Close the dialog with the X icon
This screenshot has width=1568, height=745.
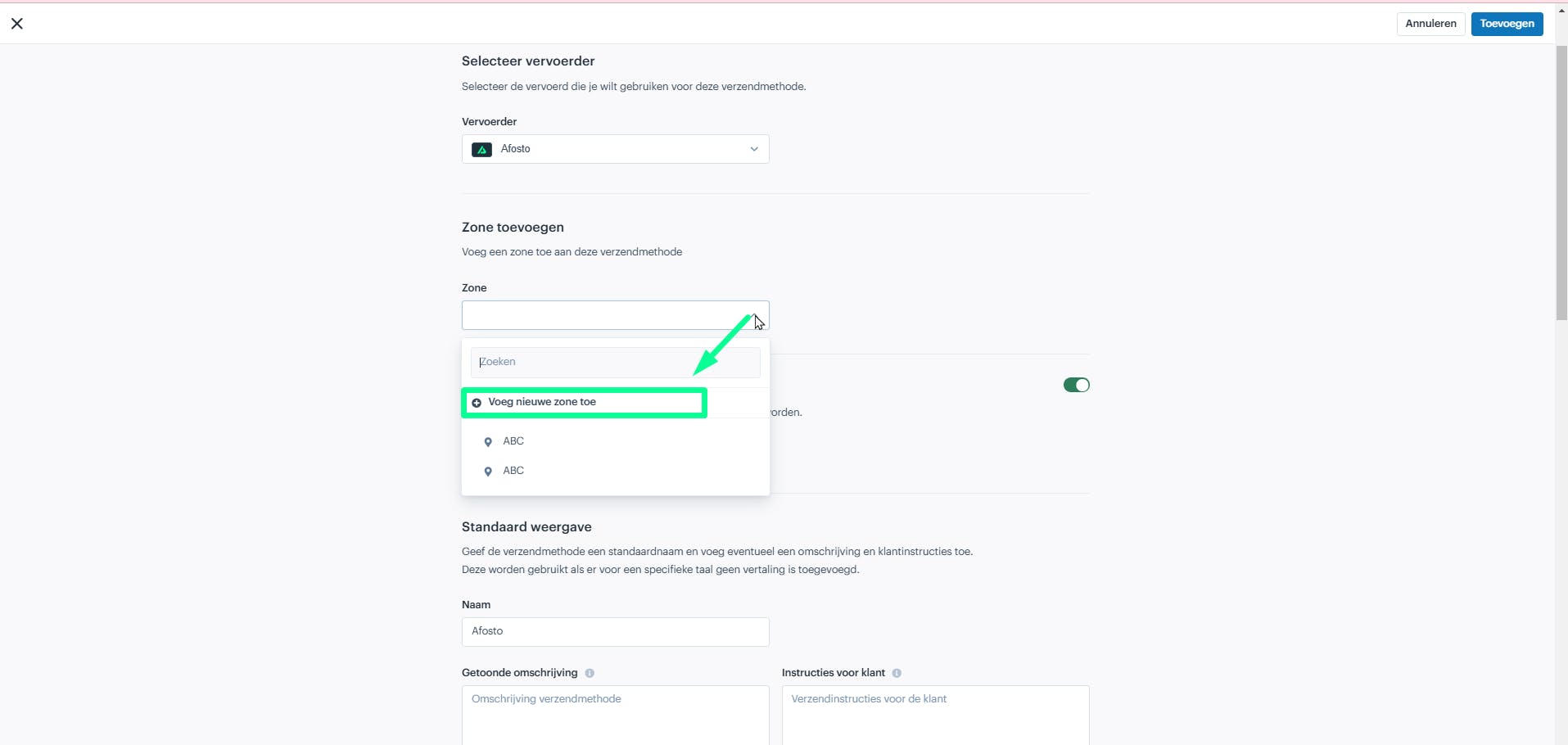(x=16, y=24)
